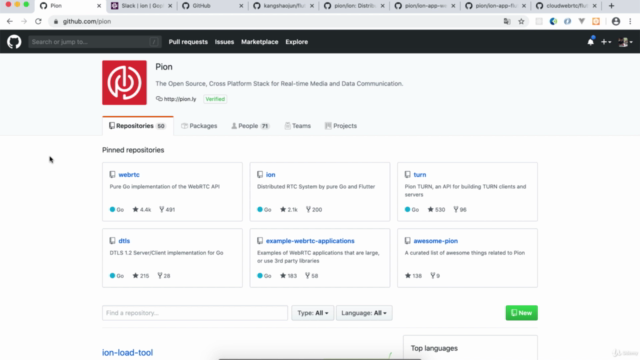
Task: View example-webrtc-applications 58 forks
Action: (x=311, y=276)
